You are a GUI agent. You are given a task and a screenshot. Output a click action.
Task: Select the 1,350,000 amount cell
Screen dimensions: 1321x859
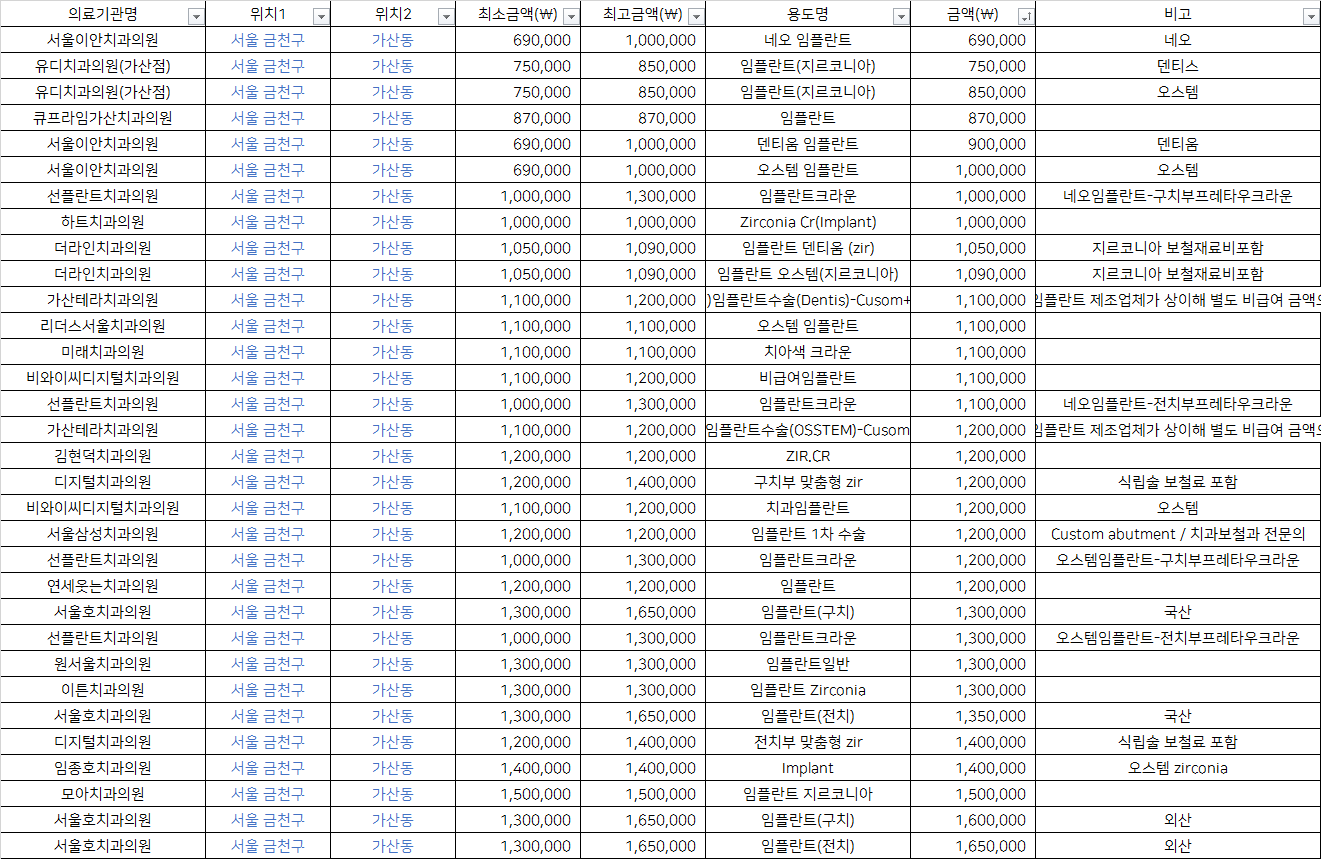(x=973, y=716)
